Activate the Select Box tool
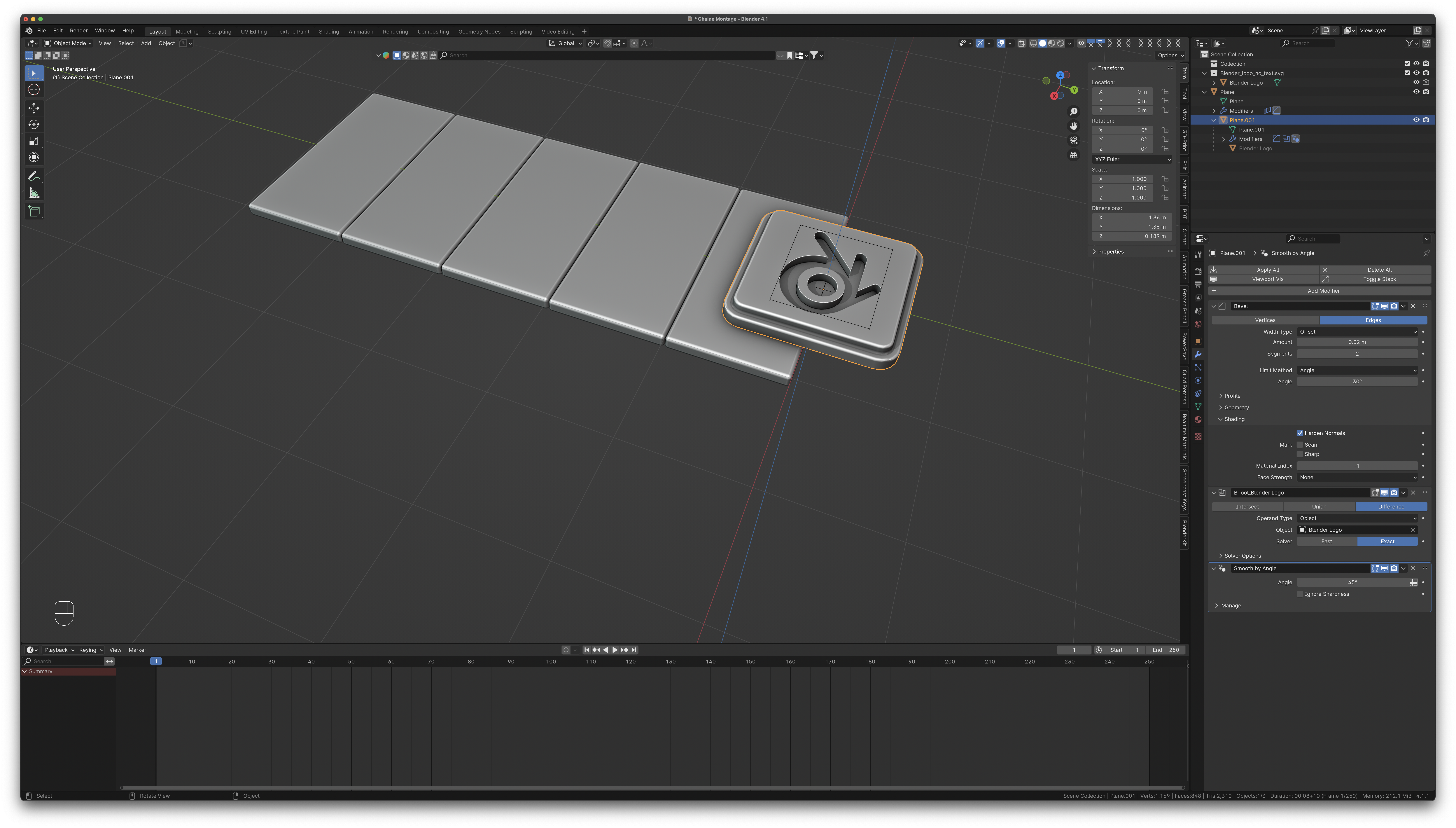Image resolution: width=1456 pixels, height=828 pixels. [34, 73]
